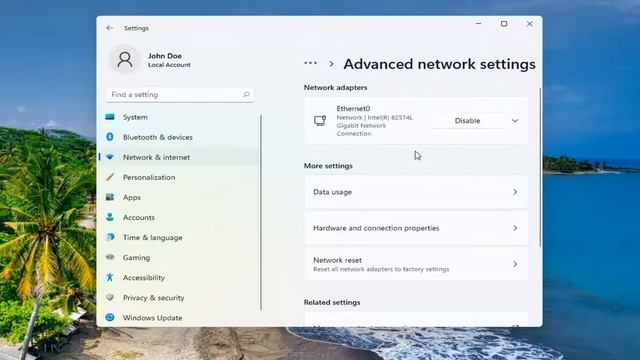640x360 pixels.
Task: Click the Network & internet wifi icon
Action: coord(110,157)
